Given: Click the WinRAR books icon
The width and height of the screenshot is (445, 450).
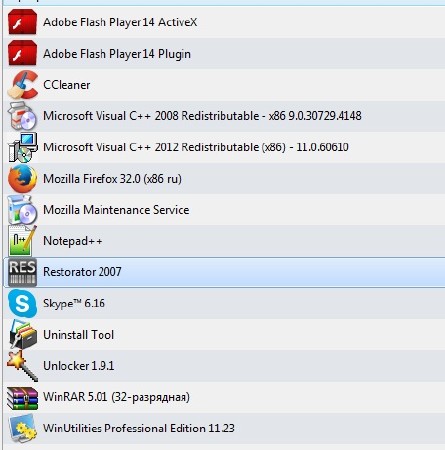Looking at the screenshot, I should [22, 397].
